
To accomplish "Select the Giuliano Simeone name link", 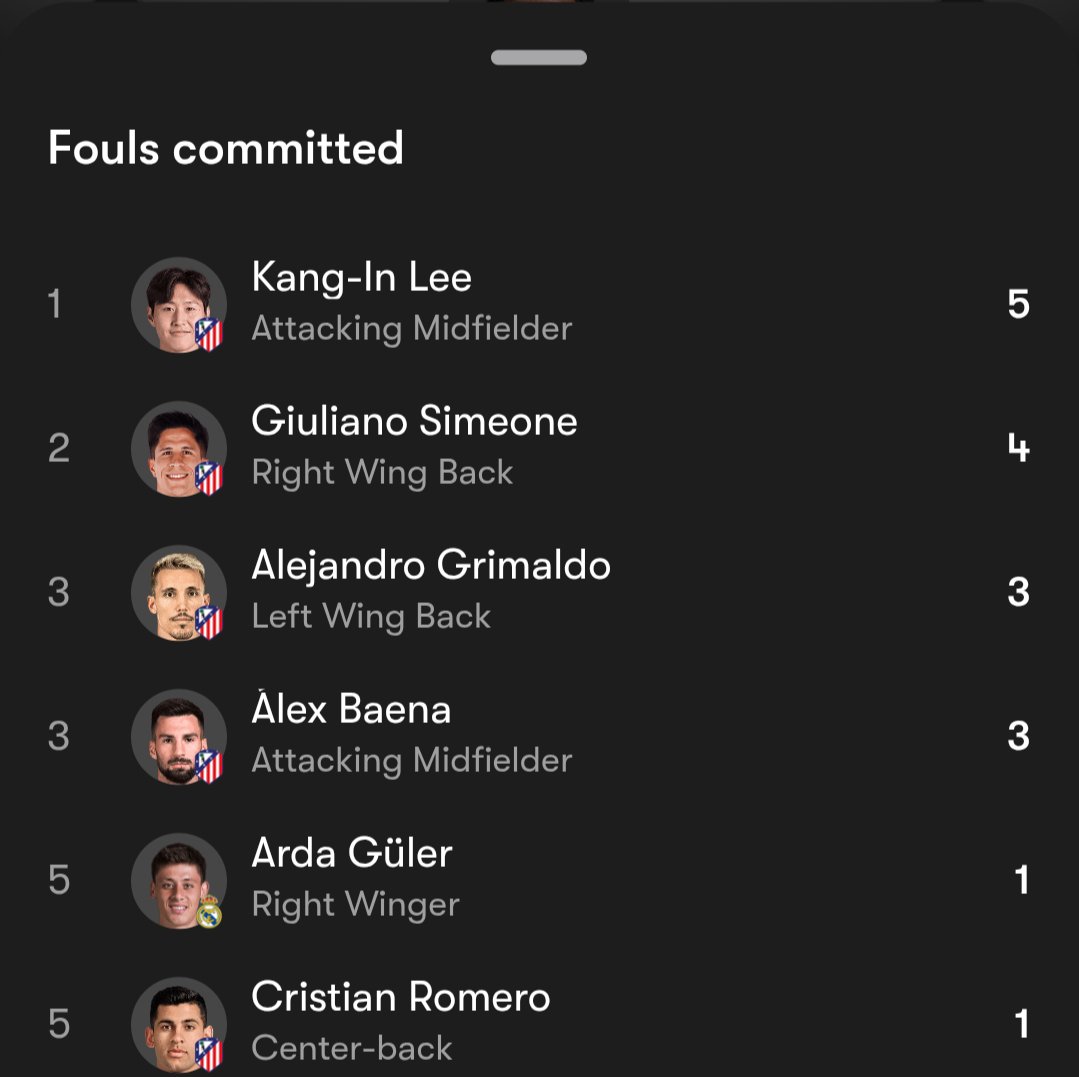I will coord(414,420).
